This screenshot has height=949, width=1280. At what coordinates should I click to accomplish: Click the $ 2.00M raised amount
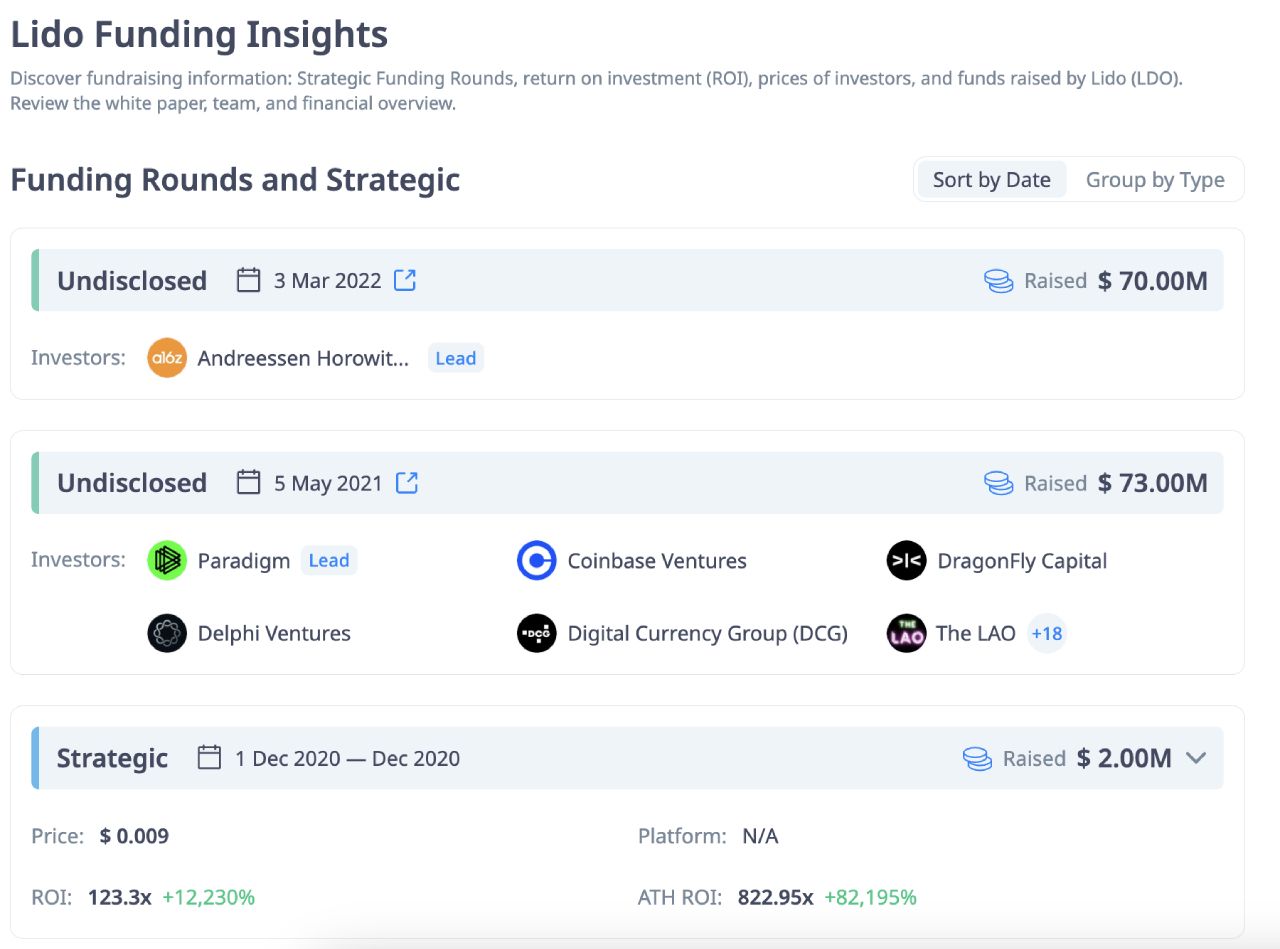(1124, 758)
